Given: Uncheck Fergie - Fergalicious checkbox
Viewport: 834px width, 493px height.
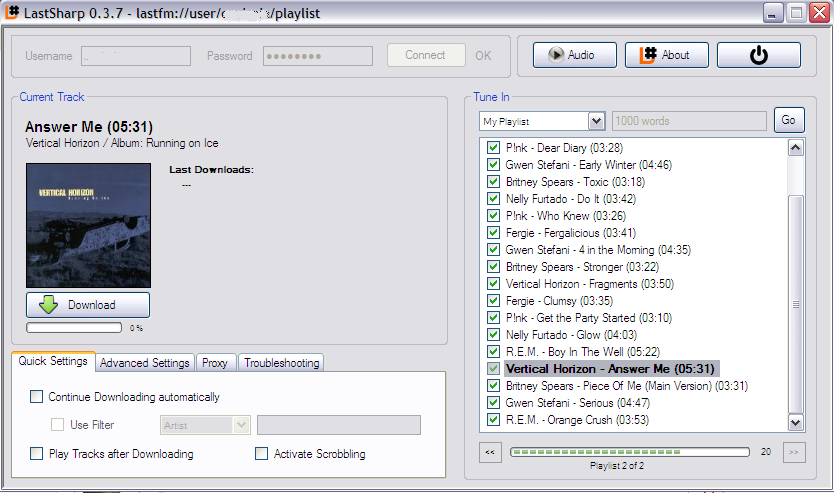Looking at the screenshot, I should point(494,232).
